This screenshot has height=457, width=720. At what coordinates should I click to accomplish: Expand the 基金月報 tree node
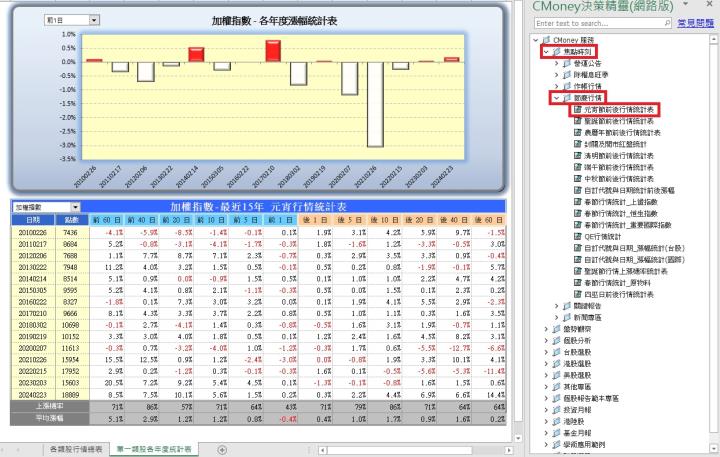point(546,433)
